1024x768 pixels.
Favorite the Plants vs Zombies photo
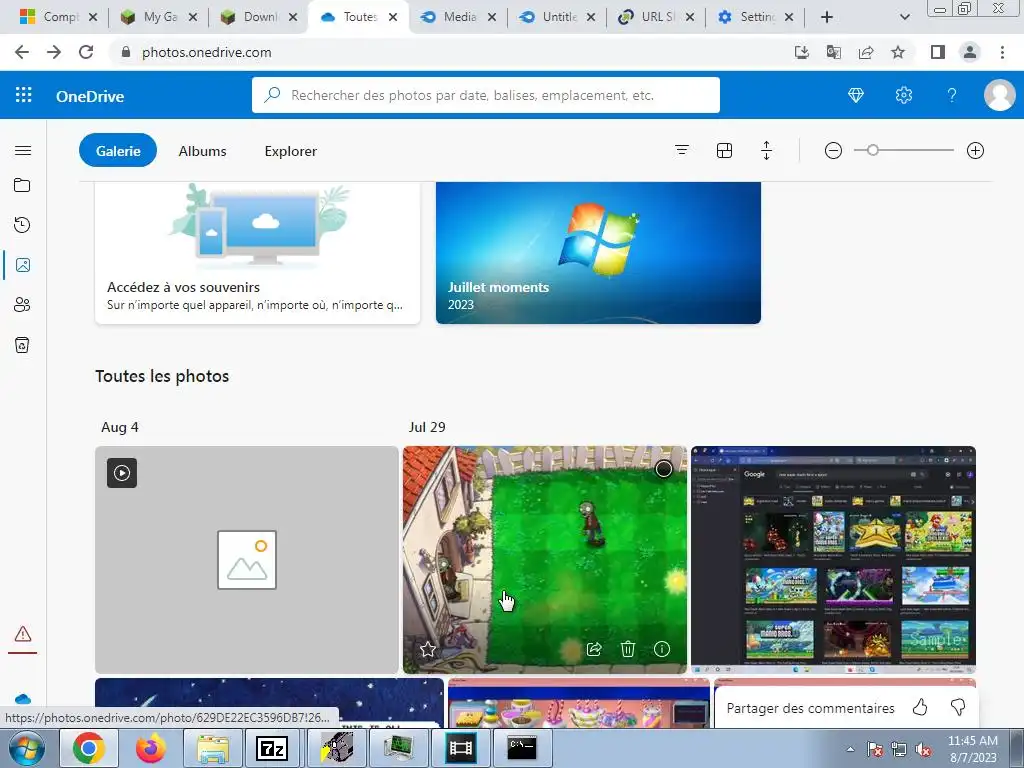(x=428, y=649)
